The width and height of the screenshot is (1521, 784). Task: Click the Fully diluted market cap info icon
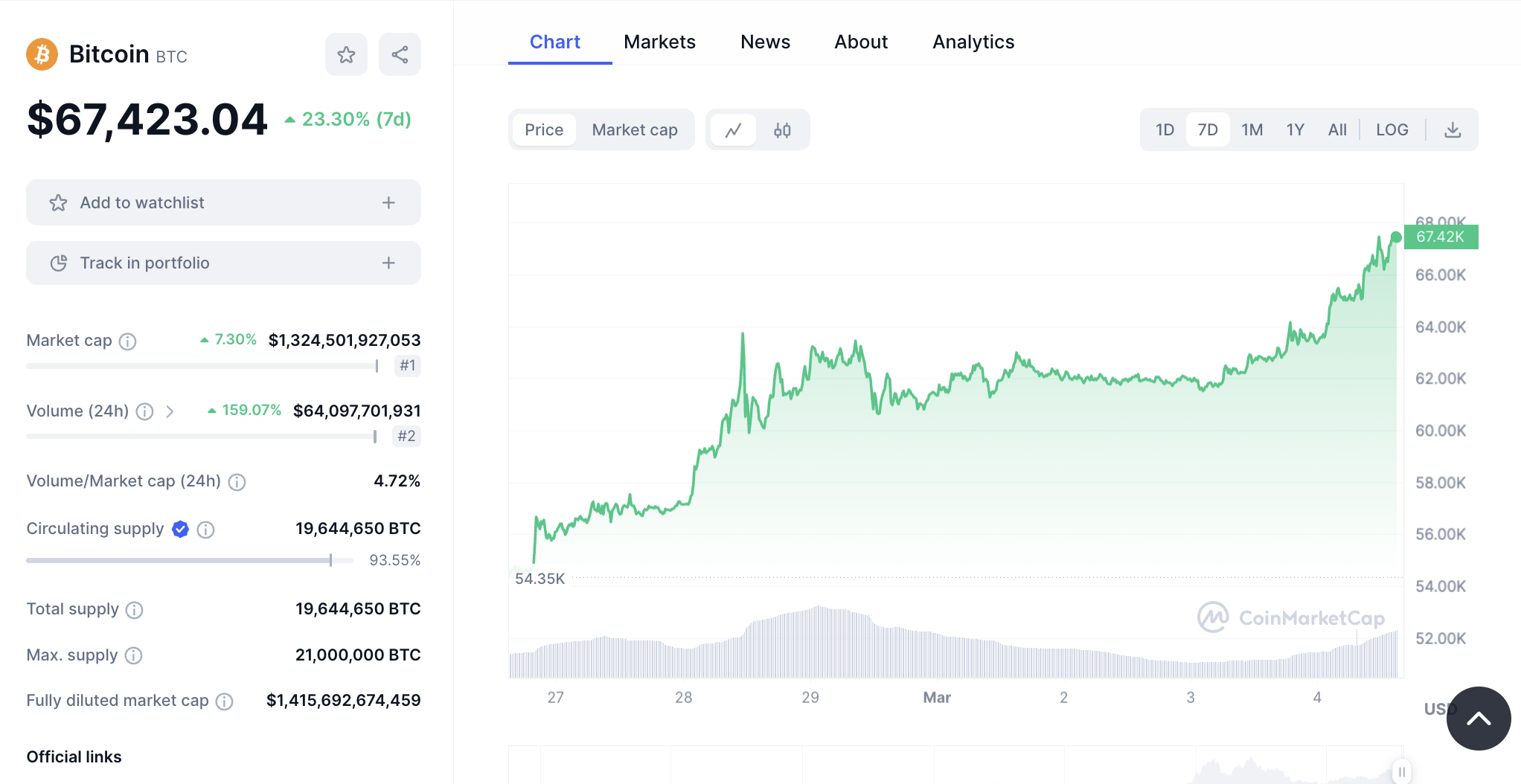click(224, 701)
